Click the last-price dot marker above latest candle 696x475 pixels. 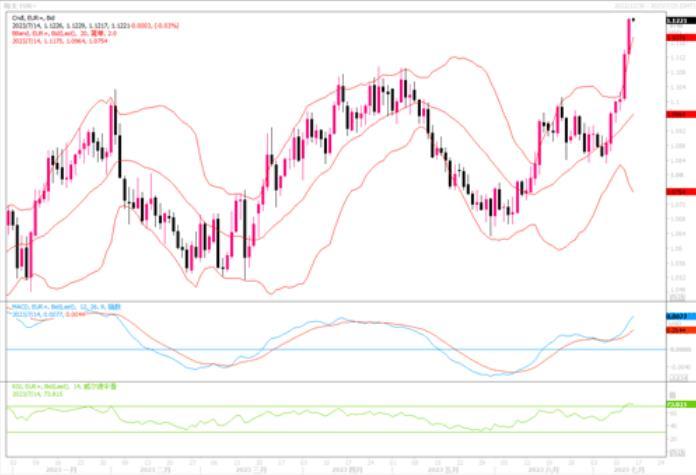tap(634, 18)
